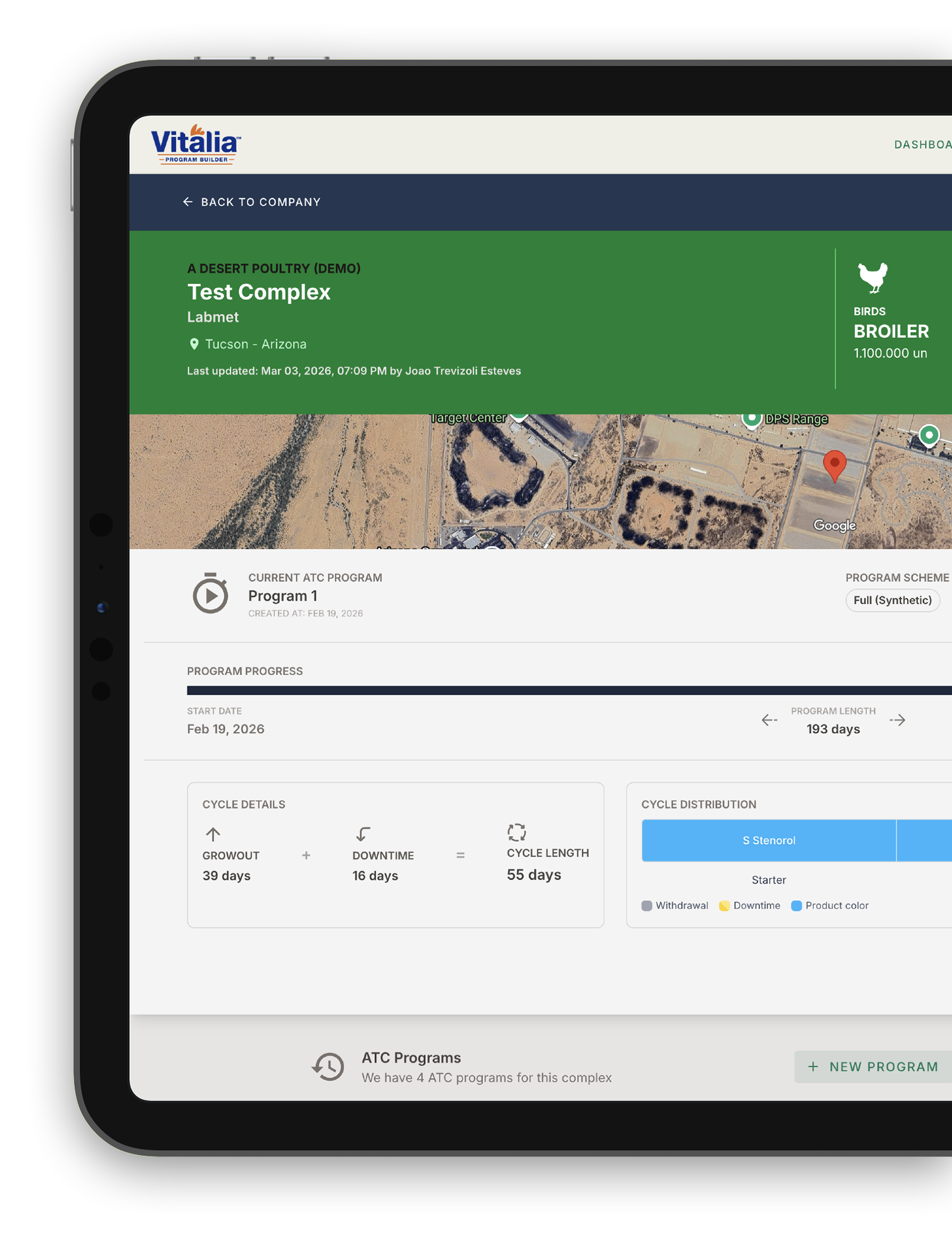The height and width of the screenshot is (1240, 952).
Task: Click the 193 days program length value
Action: click(x=833, y=729)
